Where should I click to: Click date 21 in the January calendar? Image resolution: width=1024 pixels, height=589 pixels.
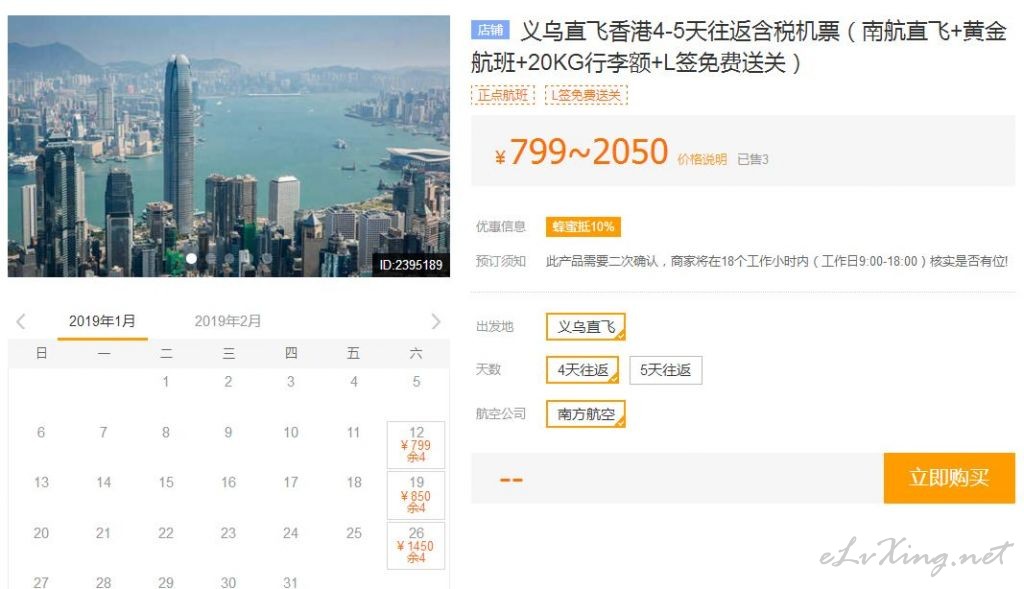click(x=103, y=533)
